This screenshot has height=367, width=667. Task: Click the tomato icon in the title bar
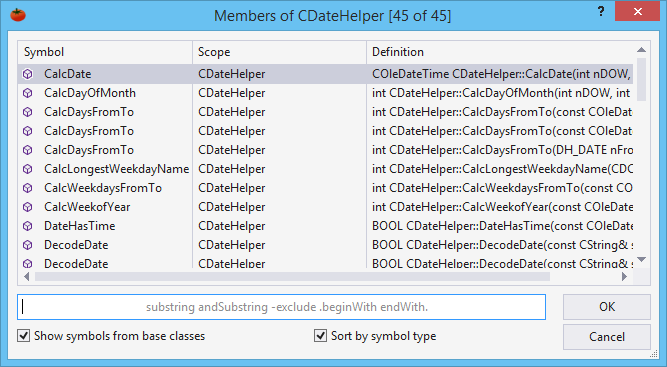(x=18, y=15)
